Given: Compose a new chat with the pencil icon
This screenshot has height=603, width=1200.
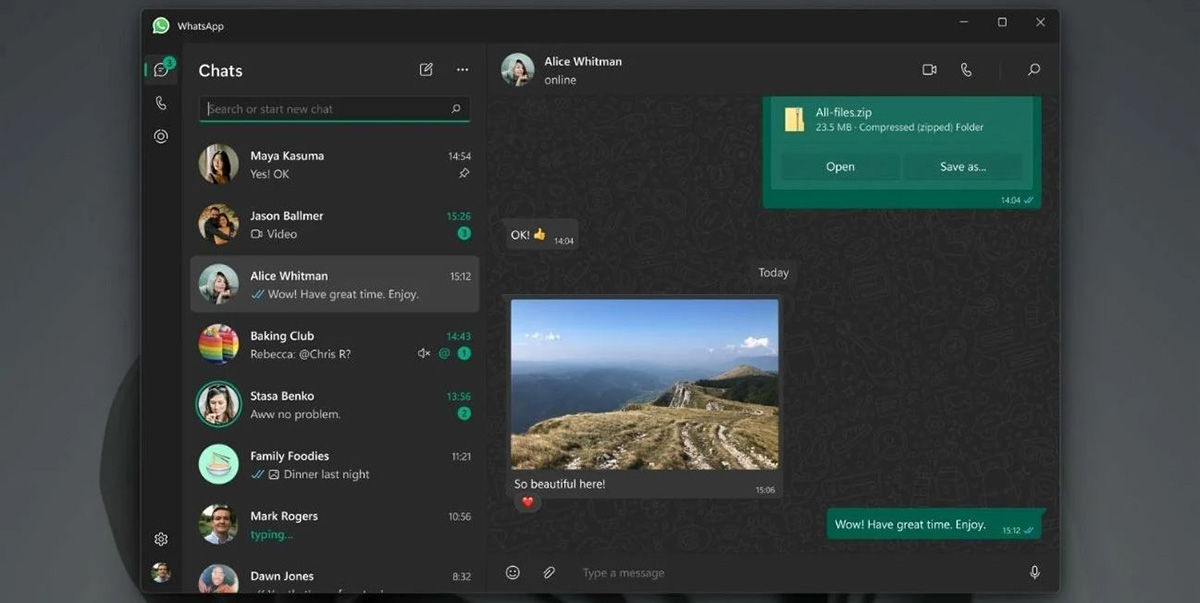Looking at the screenshot, I should [x=425, y=69].
